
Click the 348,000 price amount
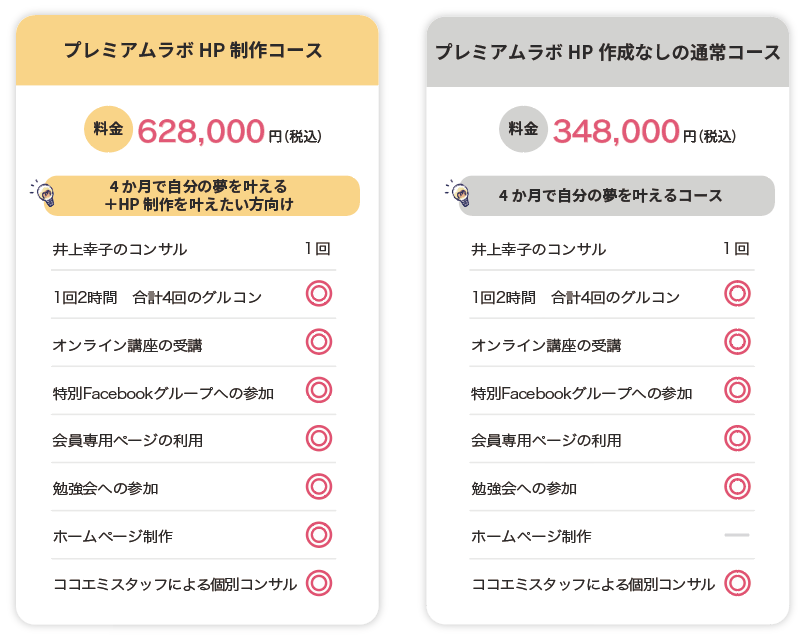(616, 131)
